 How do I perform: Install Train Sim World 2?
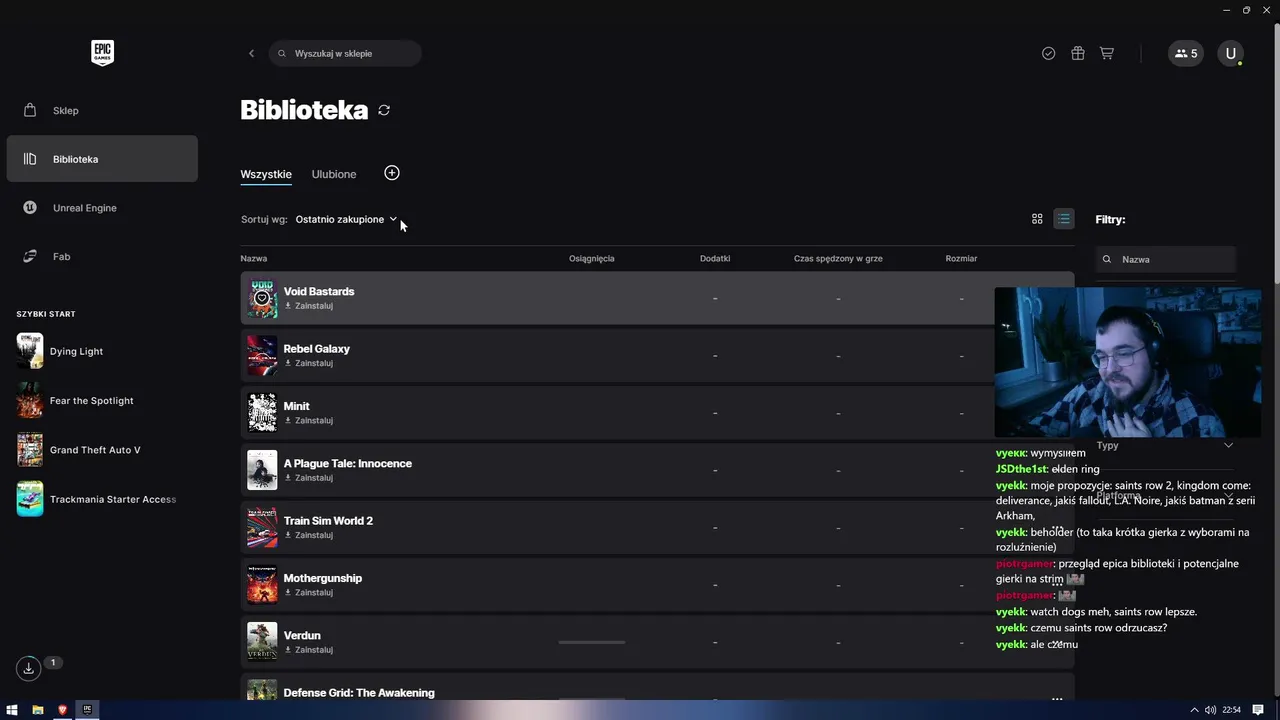tap(309, 535)
